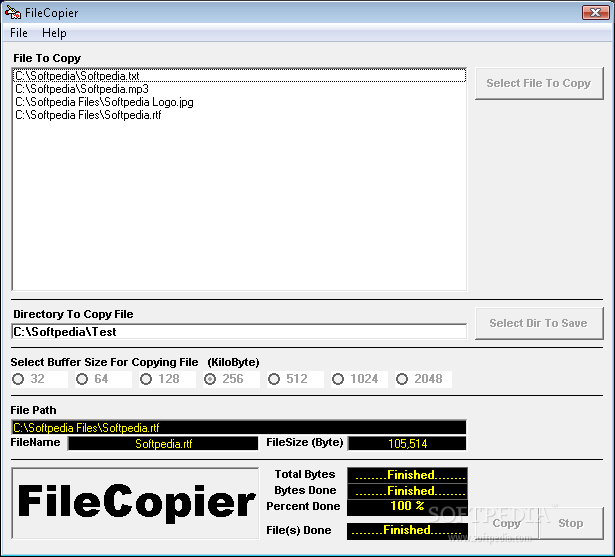
Task: Choose the 1024 KB buffer size
Action: click(x=359, y=379)
